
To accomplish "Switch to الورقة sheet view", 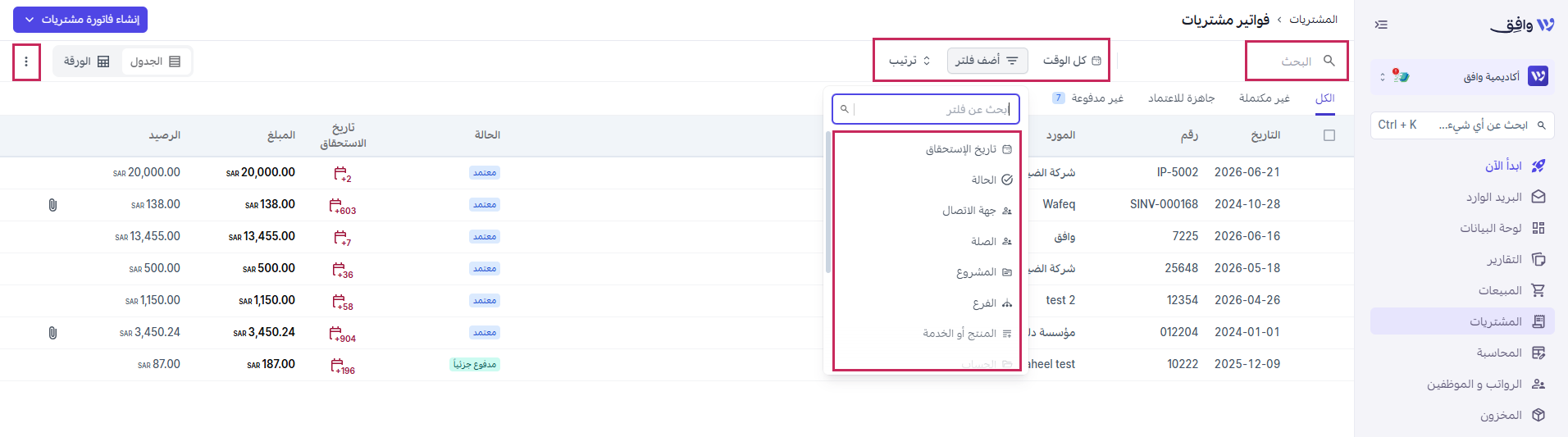I will 87,61.
